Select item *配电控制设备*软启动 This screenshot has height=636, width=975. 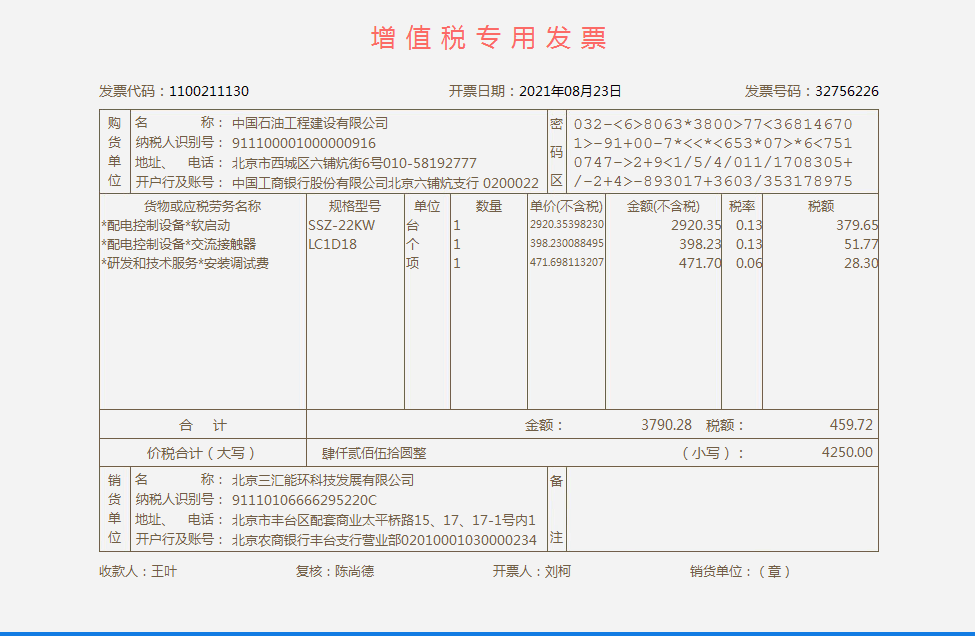click(166, 225)
